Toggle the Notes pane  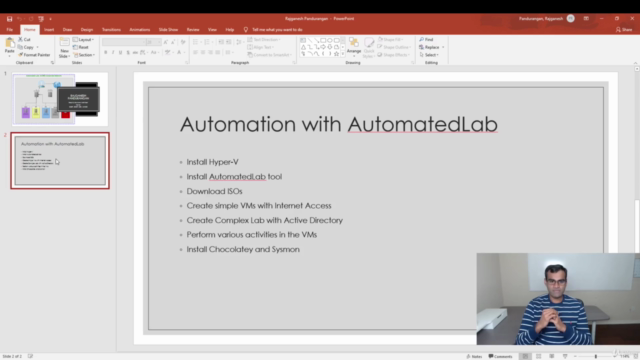click(x=474, y=356)
